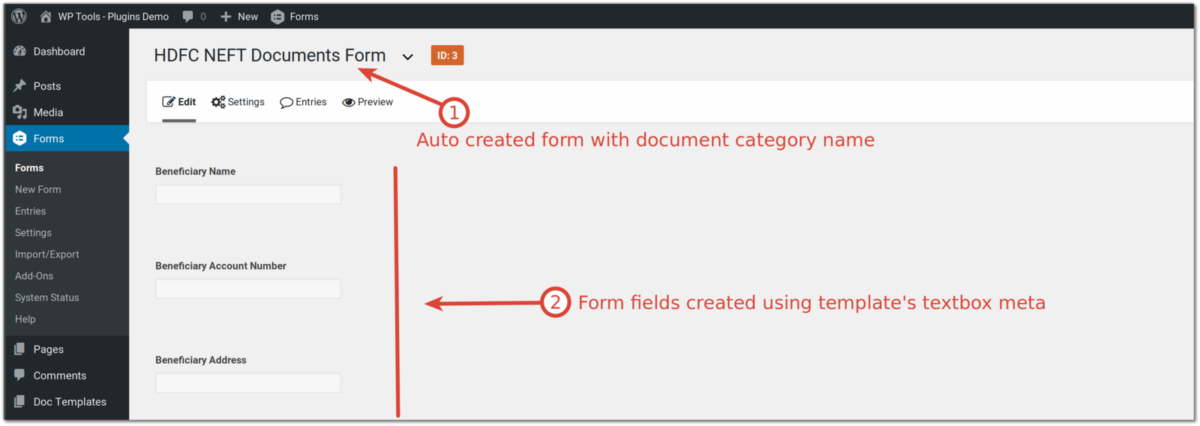This screenshot has width=1200, height=426.
Task: Open Settings submenu link in sidebar
Action: [33, 233]
